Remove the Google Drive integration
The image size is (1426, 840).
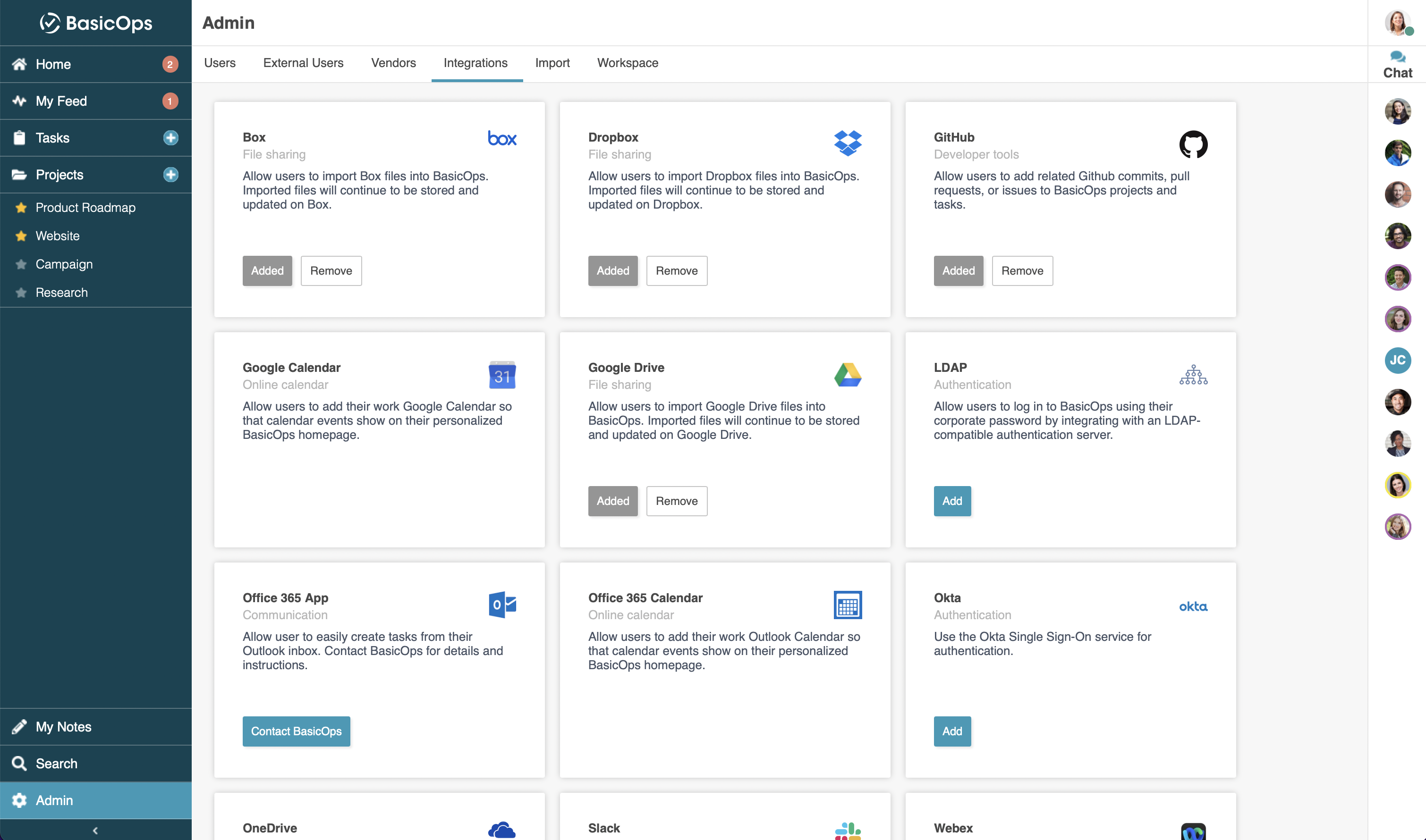click(x=676, y=501)
